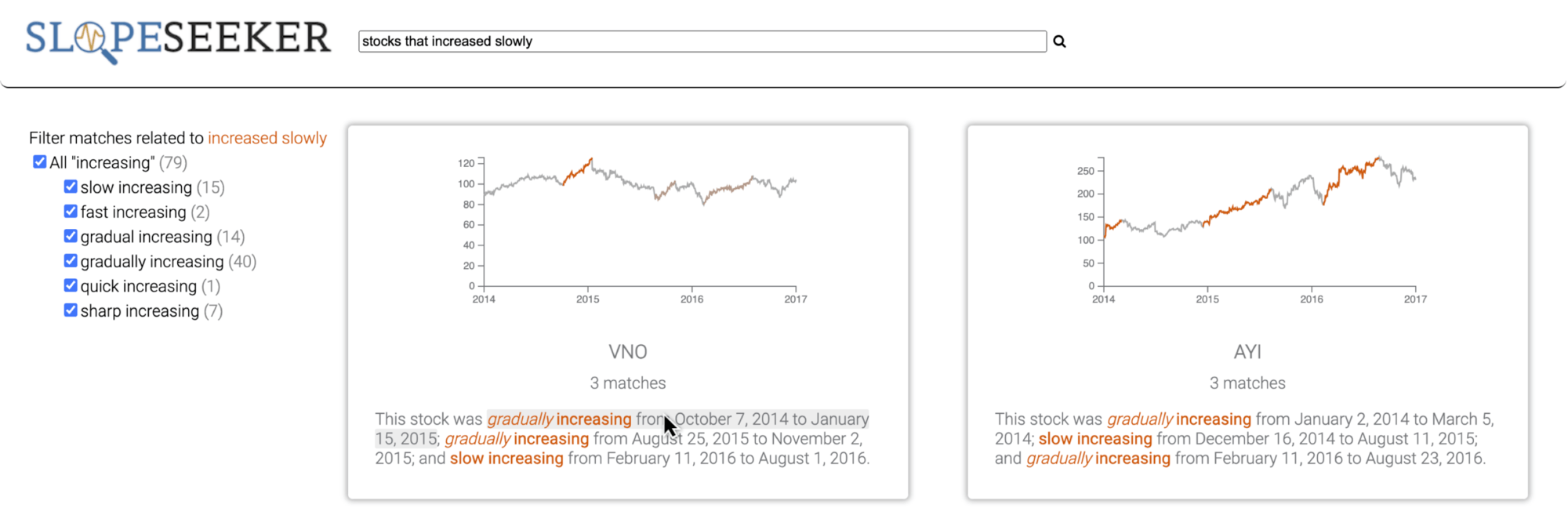
Task: Click the "3 matches" label under AYI
Action: pyautogui.click(x=1247, y=383)
